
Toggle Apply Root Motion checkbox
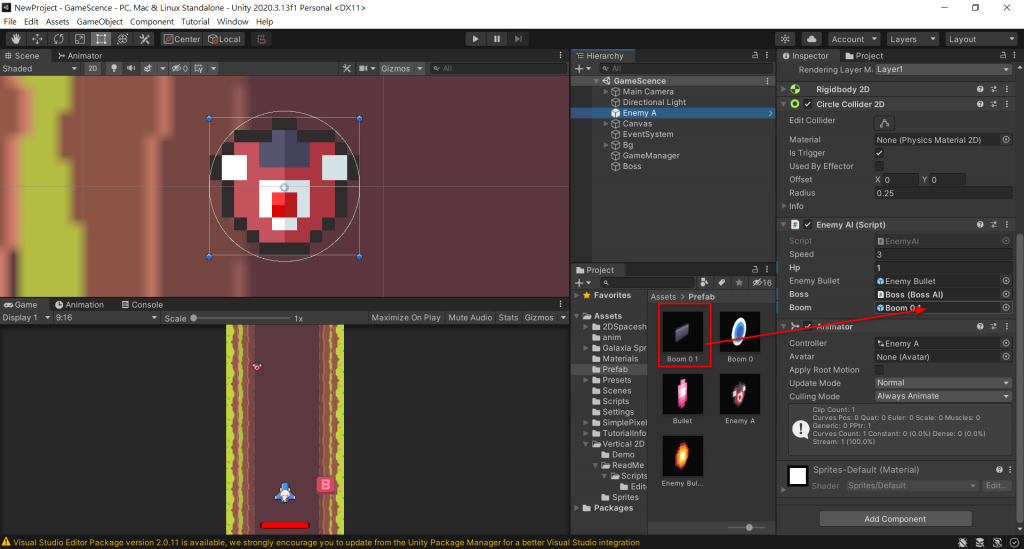click(880, 370)
